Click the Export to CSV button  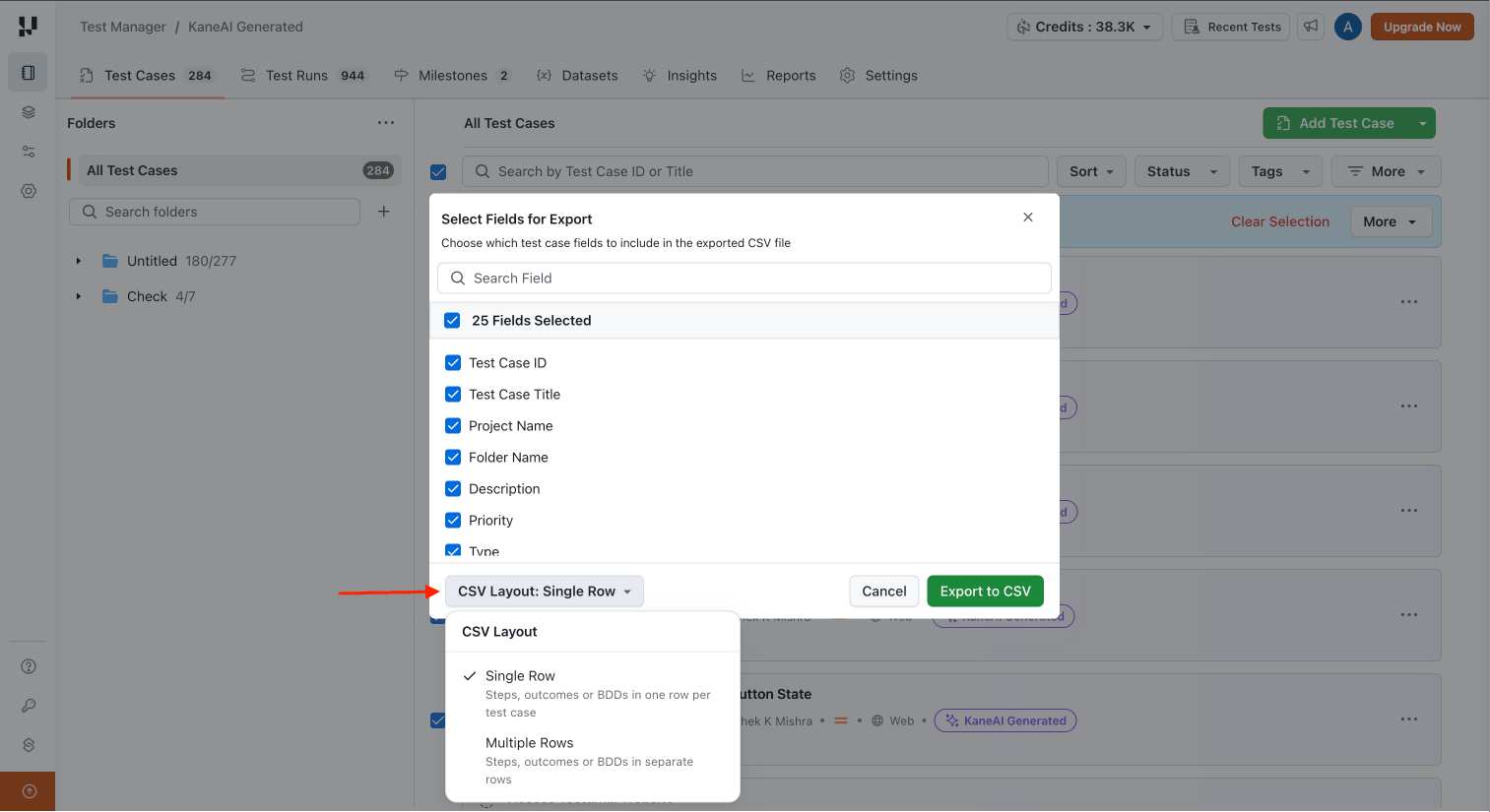[985, 592]
